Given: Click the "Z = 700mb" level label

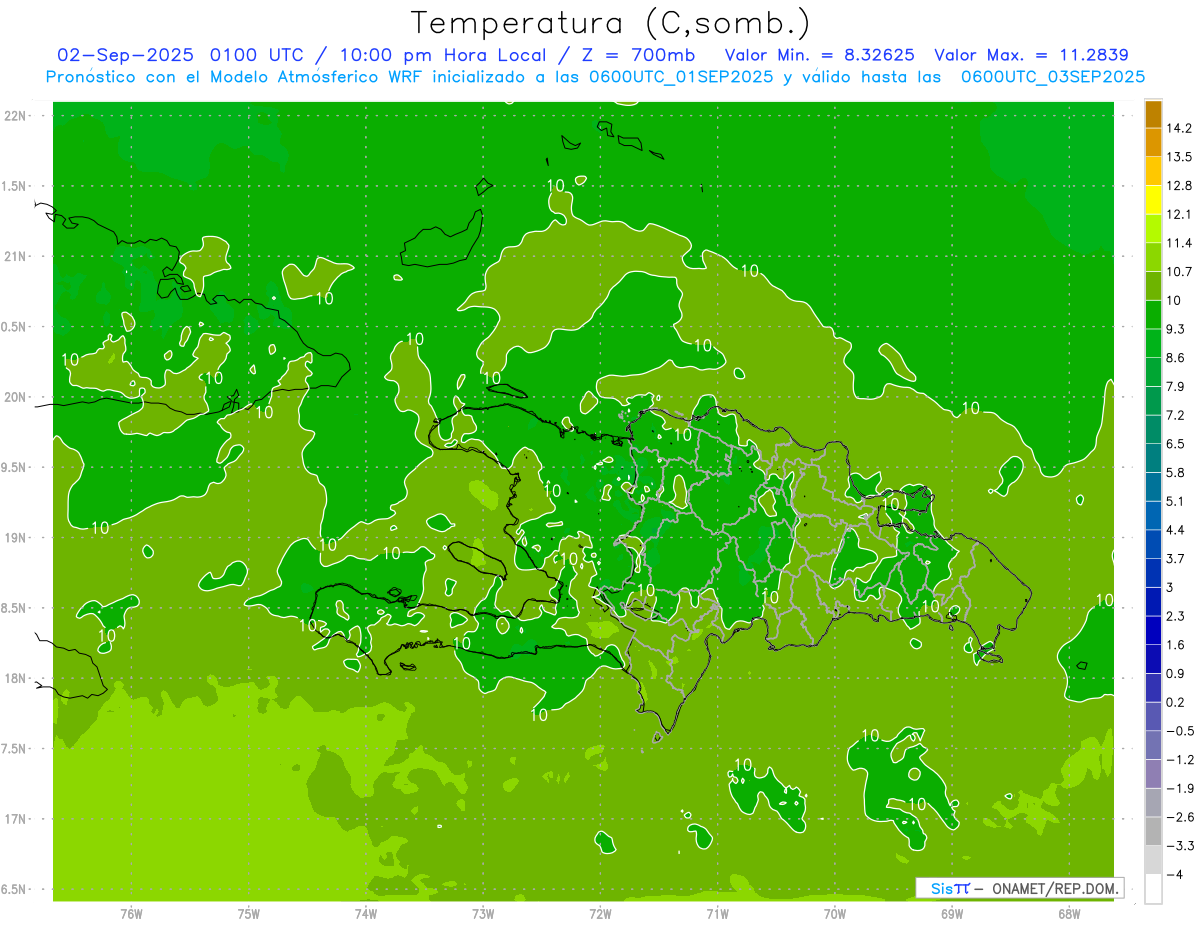Looking at the screenshot, I should 636,55.
